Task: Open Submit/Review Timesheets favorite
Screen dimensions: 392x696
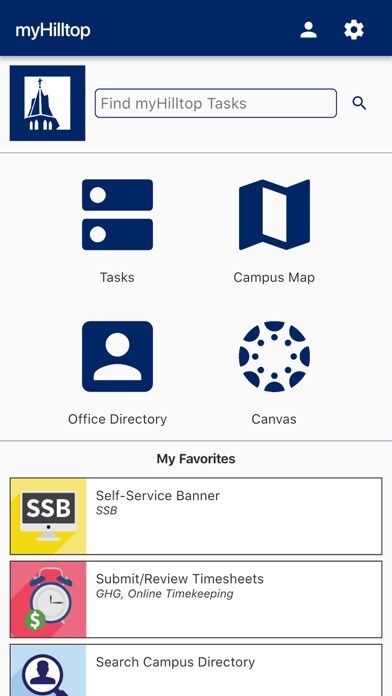Action: pyautogui.click(x=196, y=599)
